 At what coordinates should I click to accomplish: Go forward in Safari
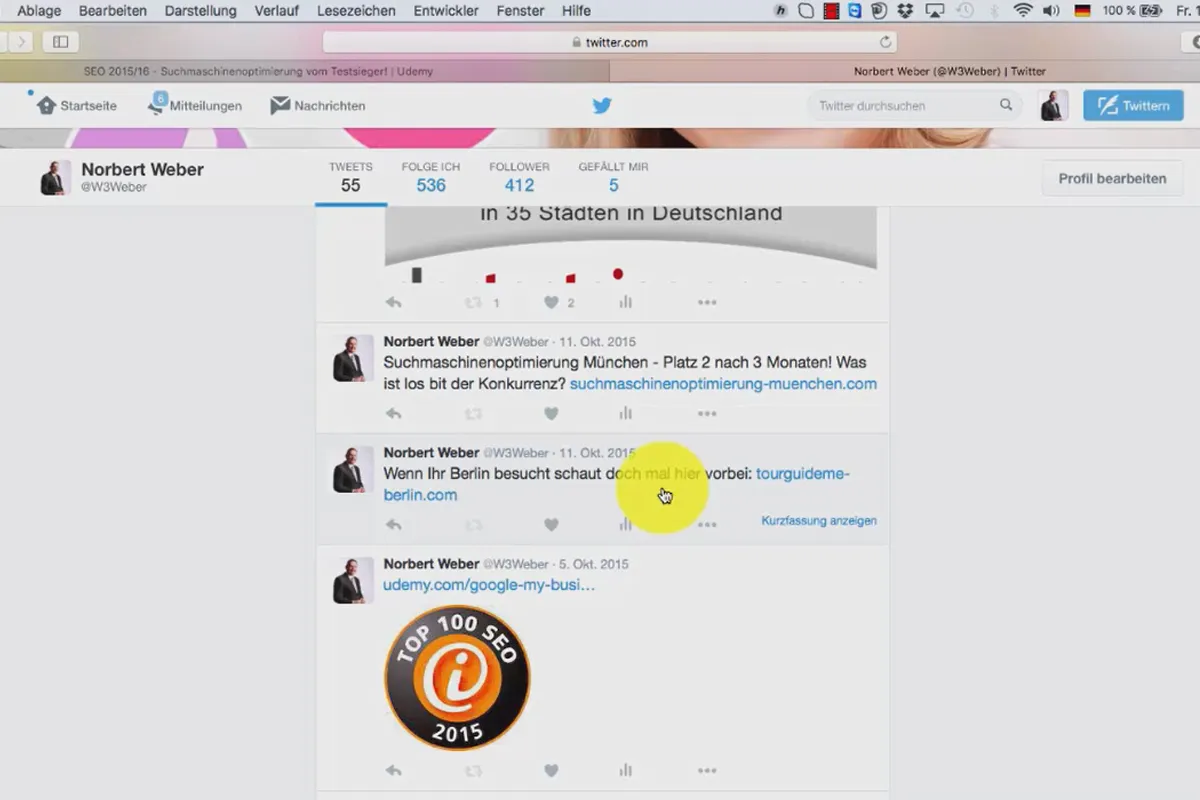(22, 42)
